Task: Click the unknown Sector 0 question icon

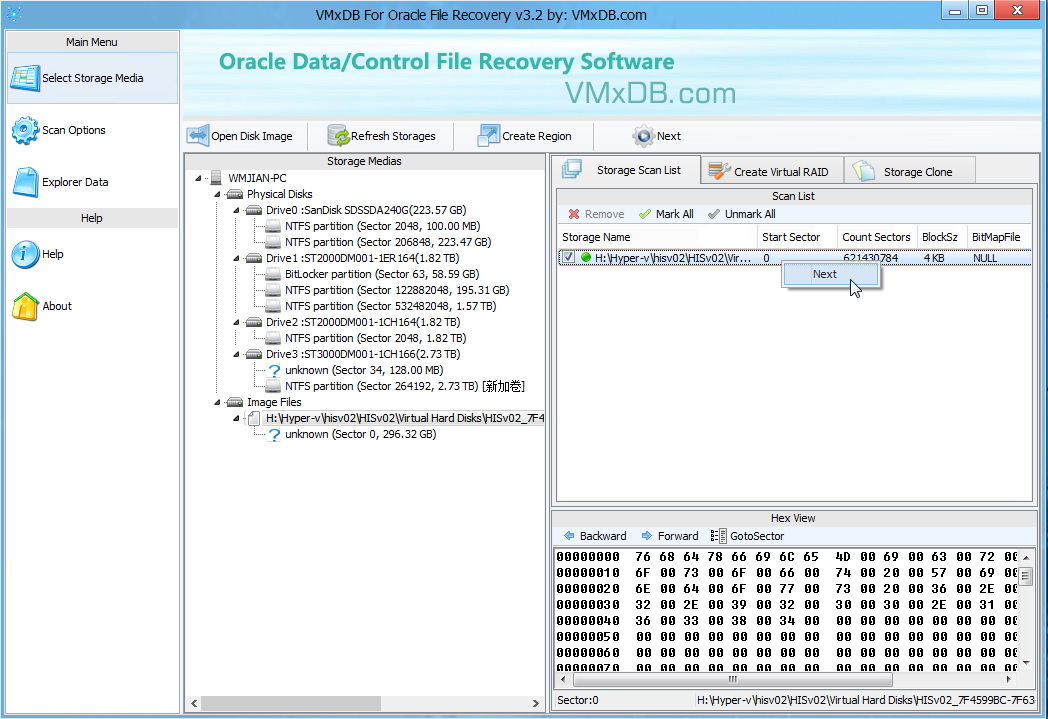Action: [x=273, y=434]
